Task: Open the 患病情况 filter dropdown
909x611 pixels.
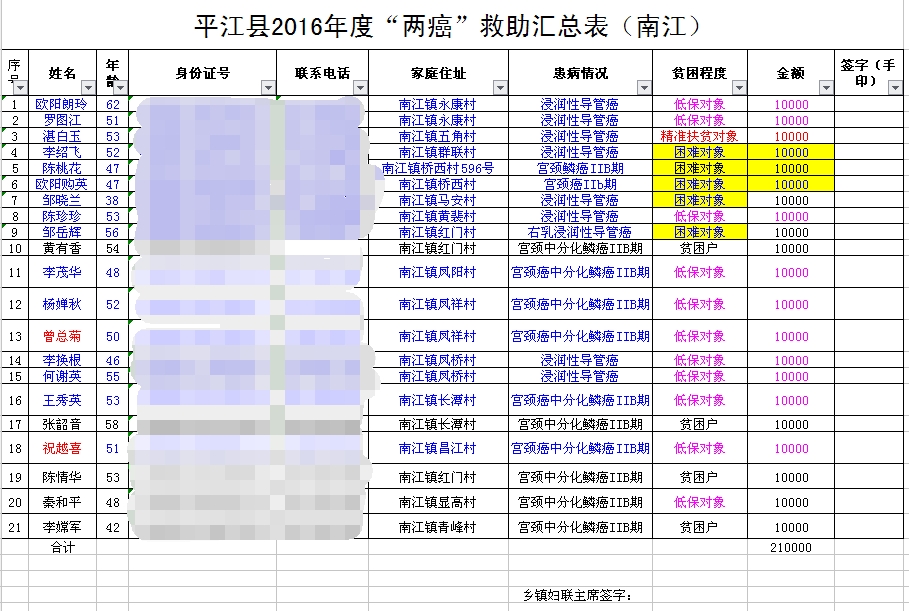Action: (x=643, y=88)
